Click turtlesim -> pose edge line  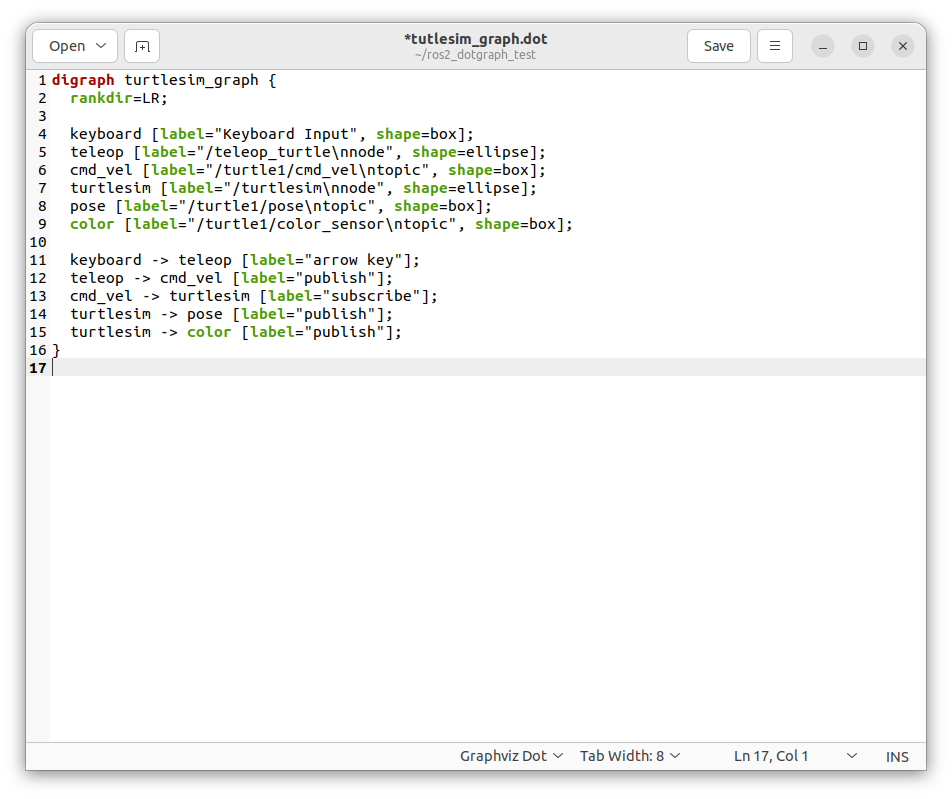point(231,314)
